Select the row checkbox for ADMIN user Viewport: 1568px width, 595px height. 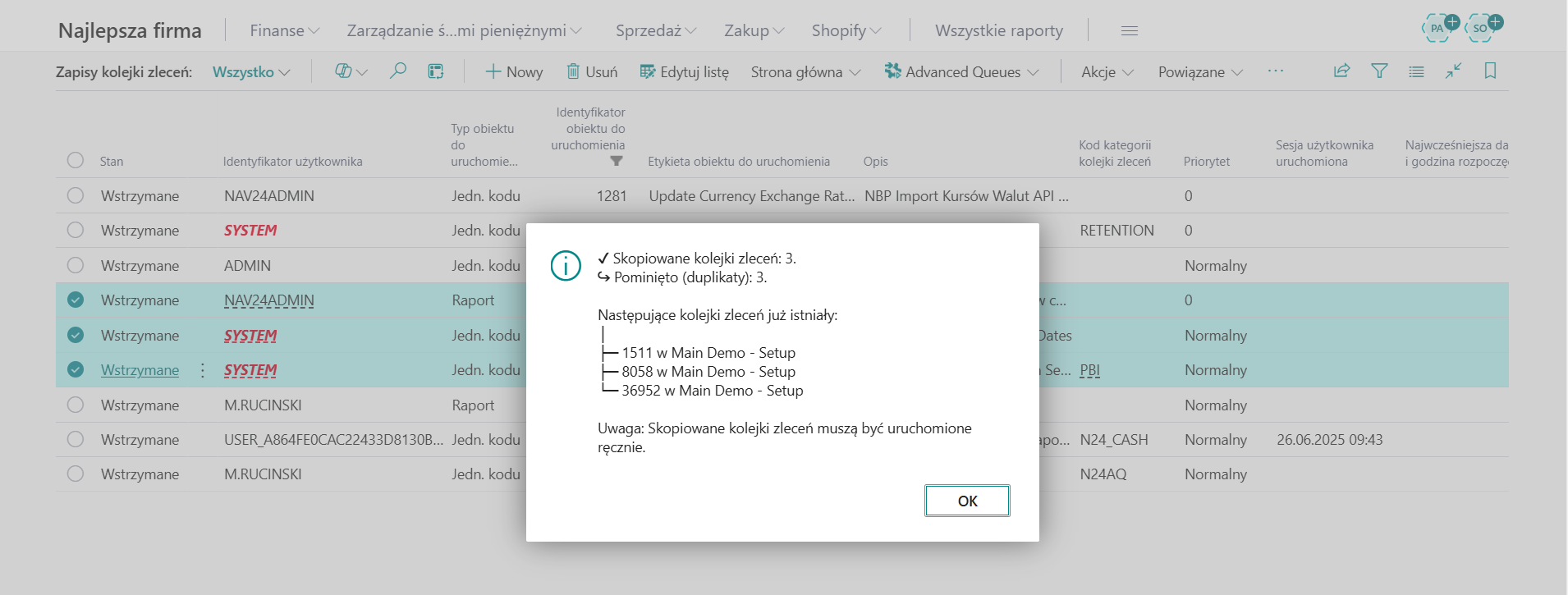[76, 265]
